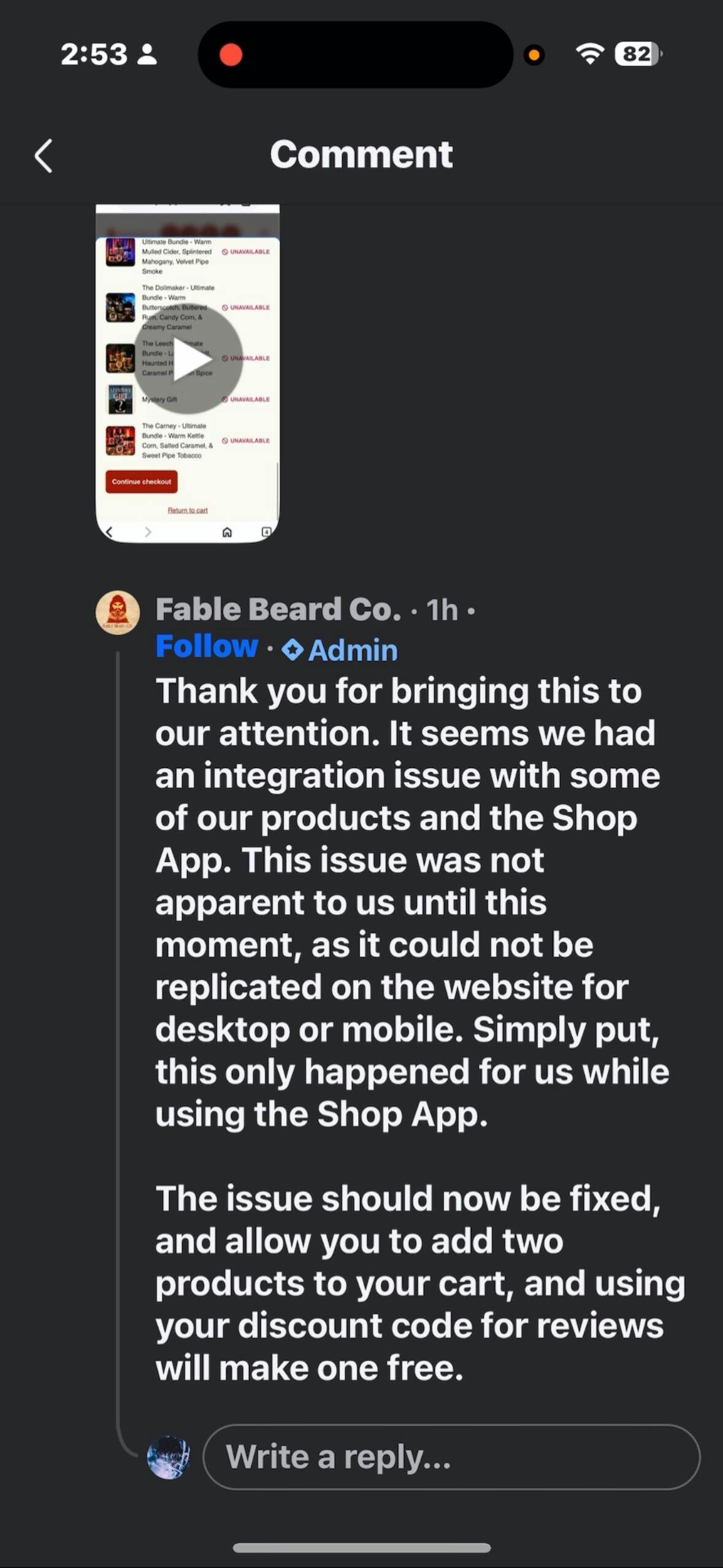Tap the Wi-Fi status icon
This screenshot has width=723, height=1568.
pyautogui.click(x=590, y=55)
